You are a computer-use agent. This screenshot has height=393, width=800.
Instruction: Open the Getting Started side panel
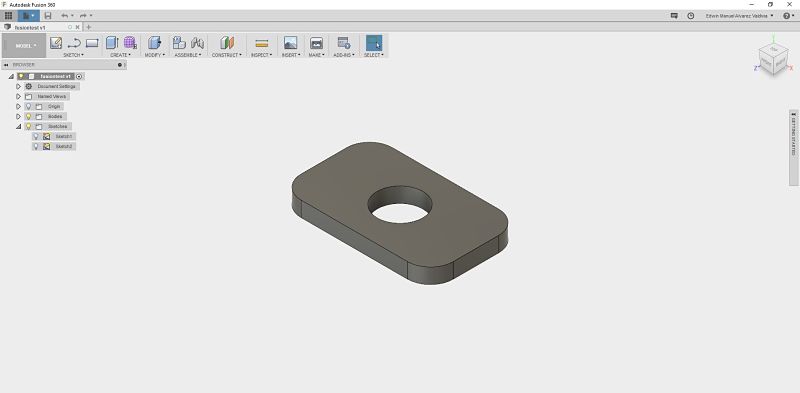pos(793,136)
